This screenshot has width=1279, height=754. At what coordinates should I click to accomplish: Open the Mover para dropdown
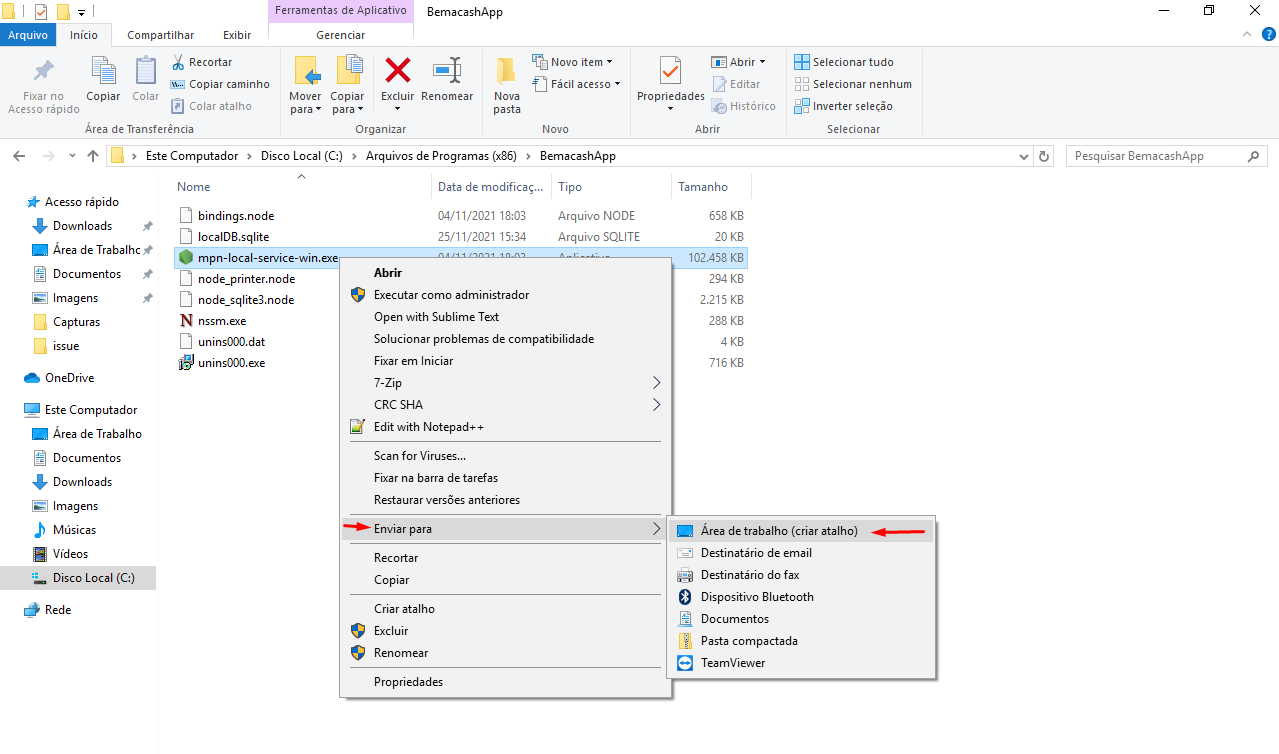click(305, 103)
